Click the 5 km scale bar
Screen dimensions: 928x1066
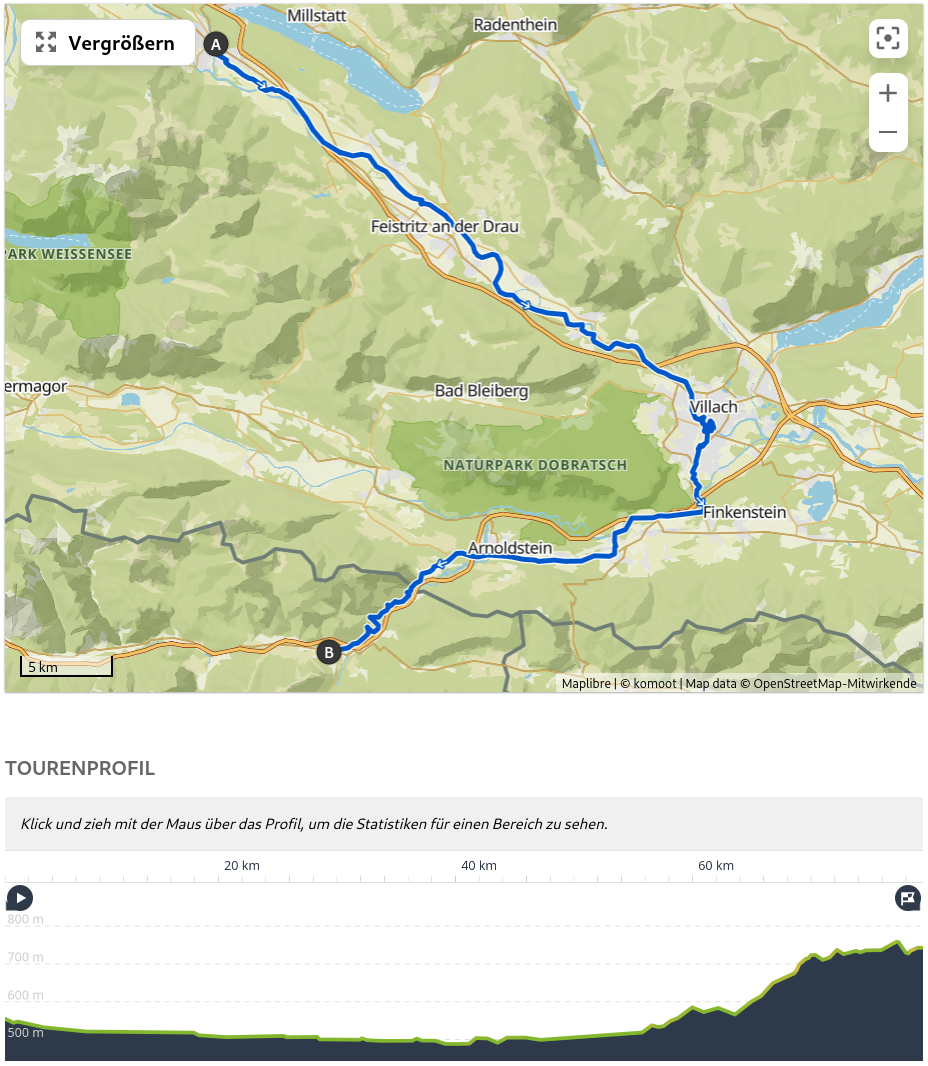pyautogui.click(x=66, y=667)
